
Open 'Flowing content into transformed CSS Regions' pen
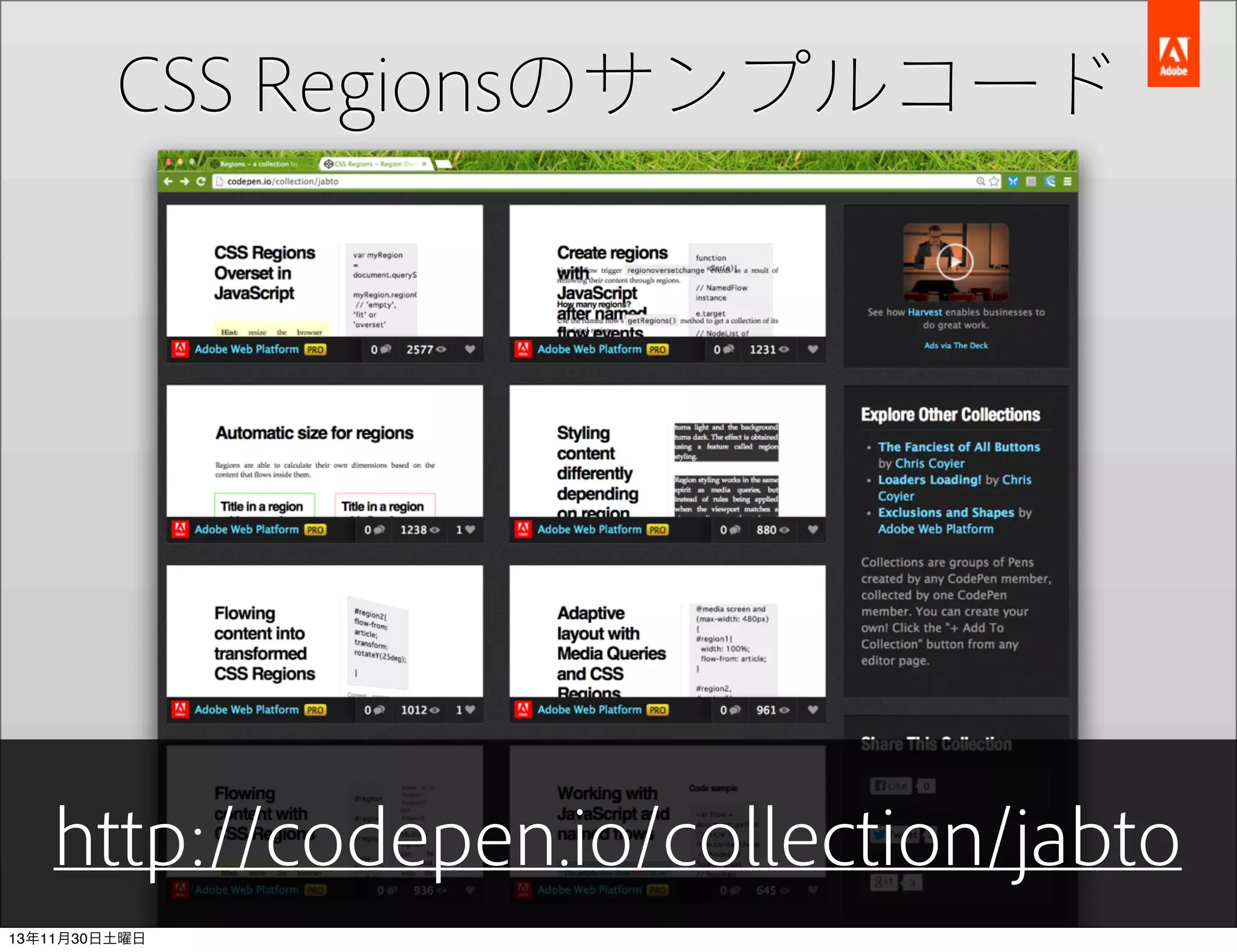pos(324,631)
